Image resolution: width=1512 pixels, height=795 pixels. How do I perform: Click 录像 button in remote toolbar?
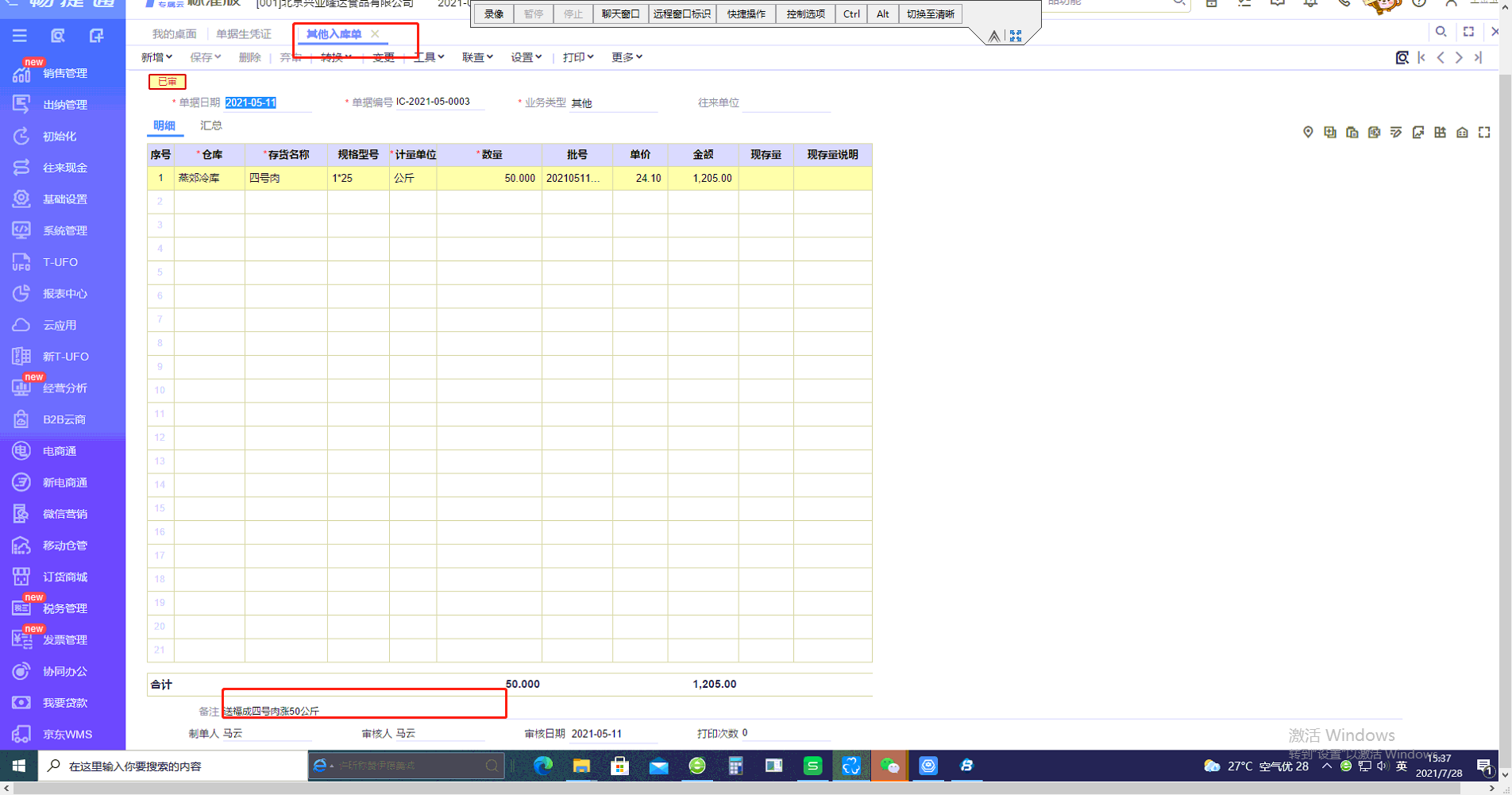pos(494,14)
